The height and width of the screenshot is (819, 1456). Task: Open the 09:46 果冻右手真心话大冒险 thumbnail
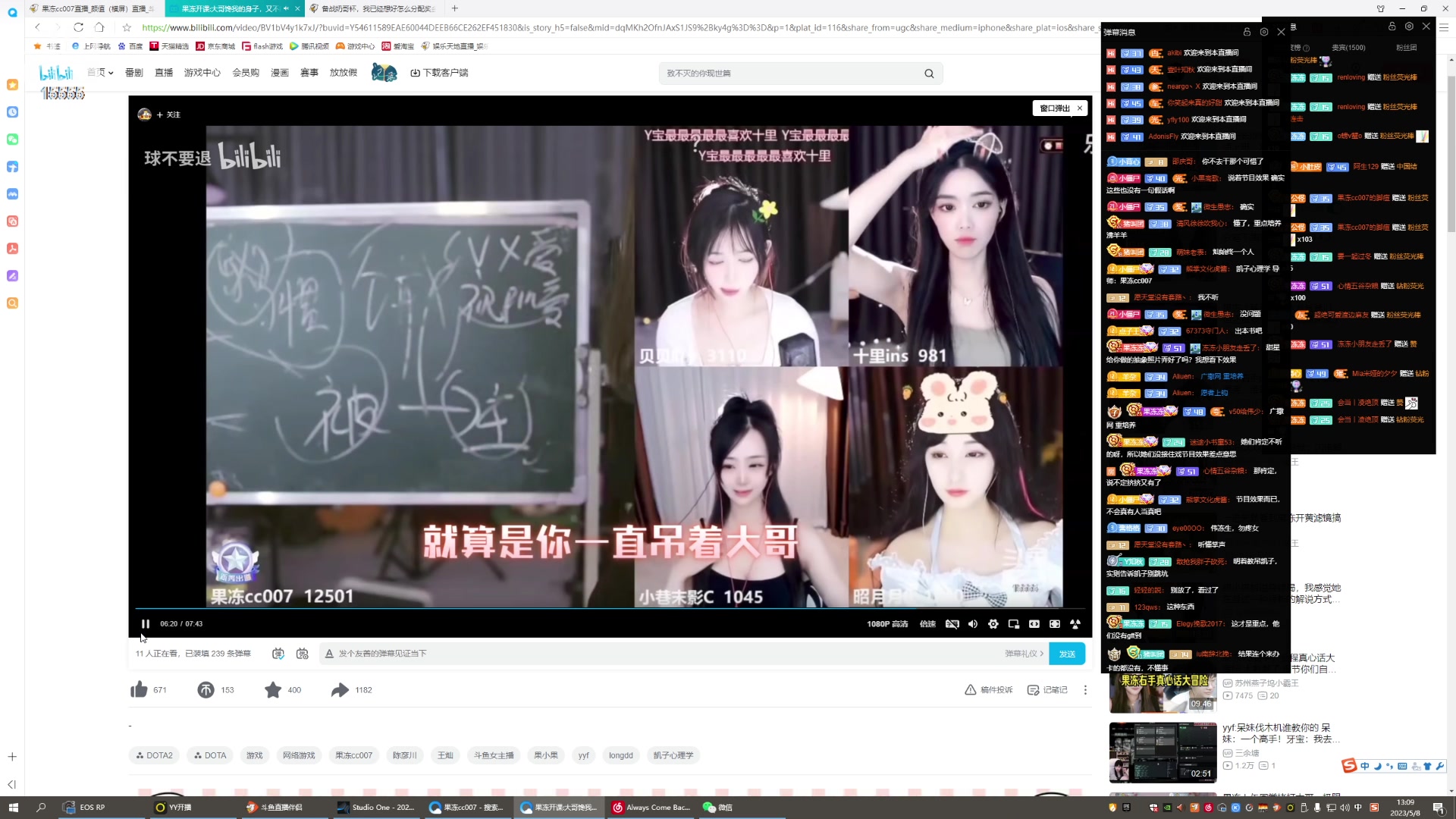1163,692
